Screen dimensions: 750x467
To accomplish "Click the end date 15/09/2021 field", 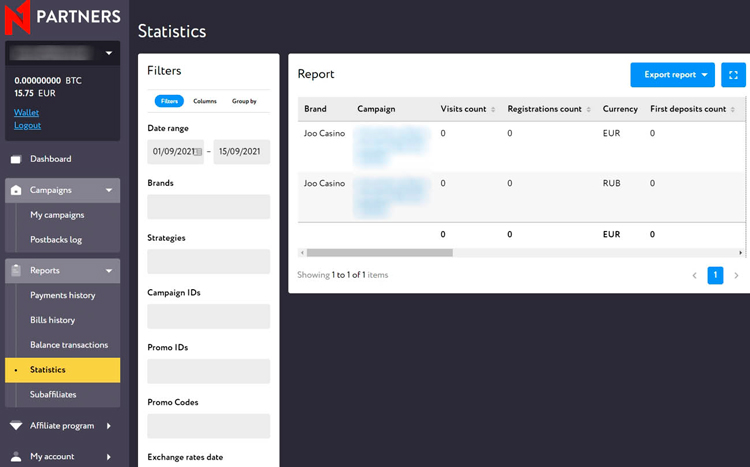I will pyautogui.click(x=242, y=152).
